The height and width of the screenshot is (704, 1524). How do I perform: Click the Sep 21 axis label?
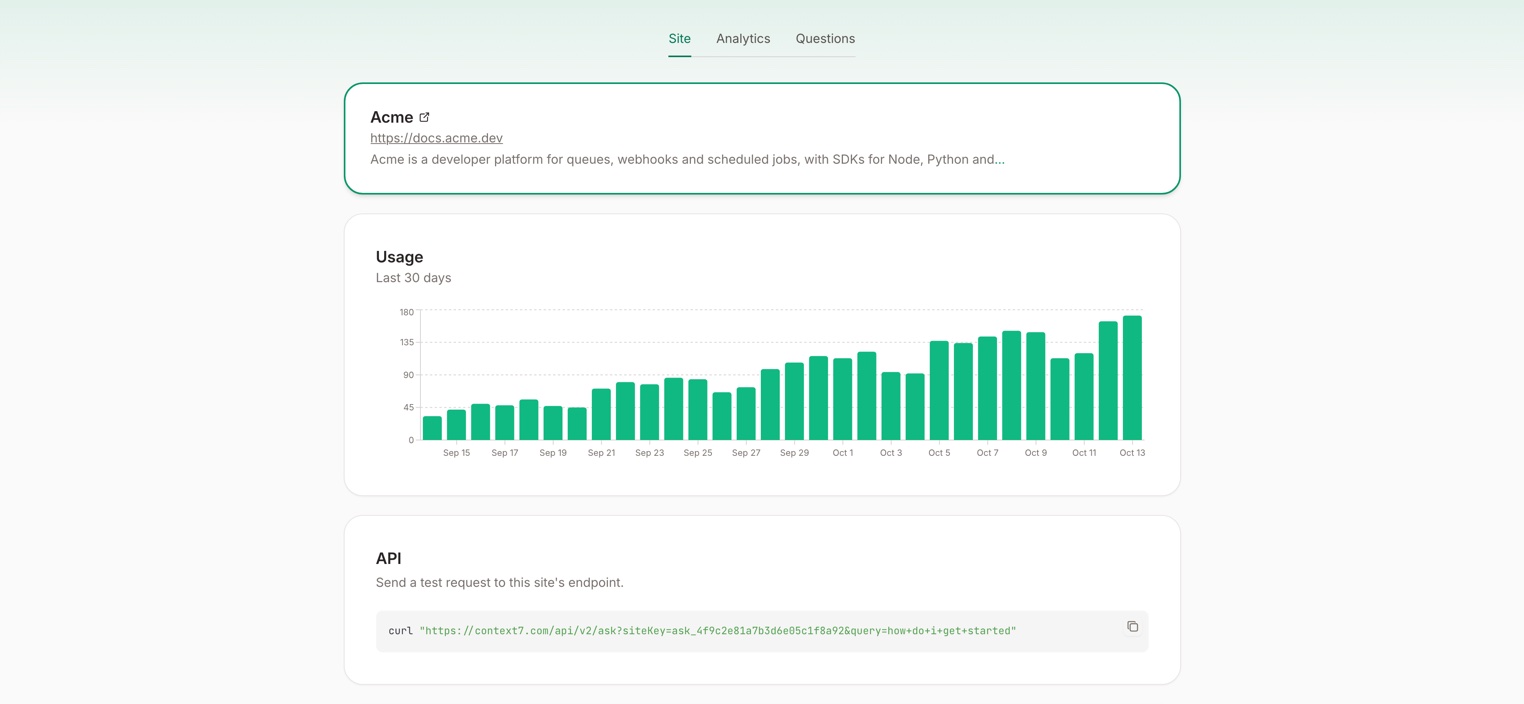pos(602,453)
